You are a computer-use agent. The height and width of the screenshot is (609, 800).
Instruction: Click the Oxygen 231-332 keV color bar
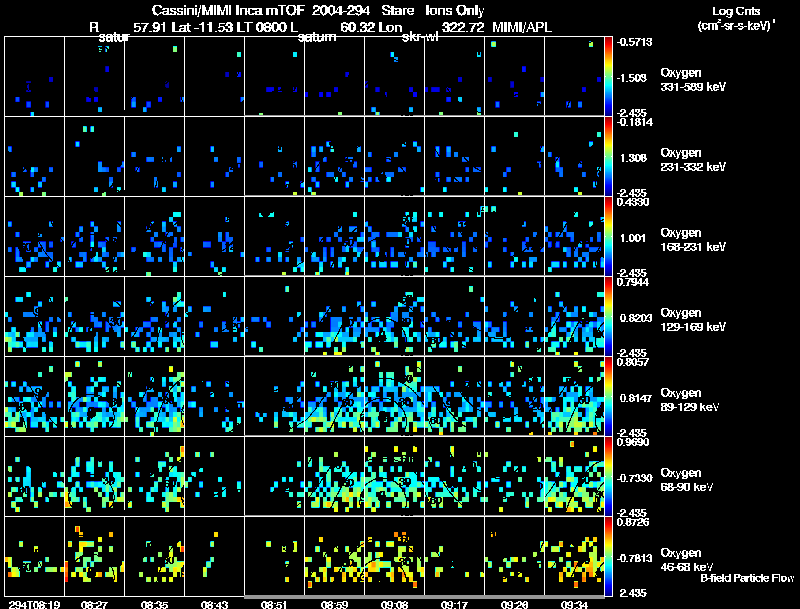(608, 157)
